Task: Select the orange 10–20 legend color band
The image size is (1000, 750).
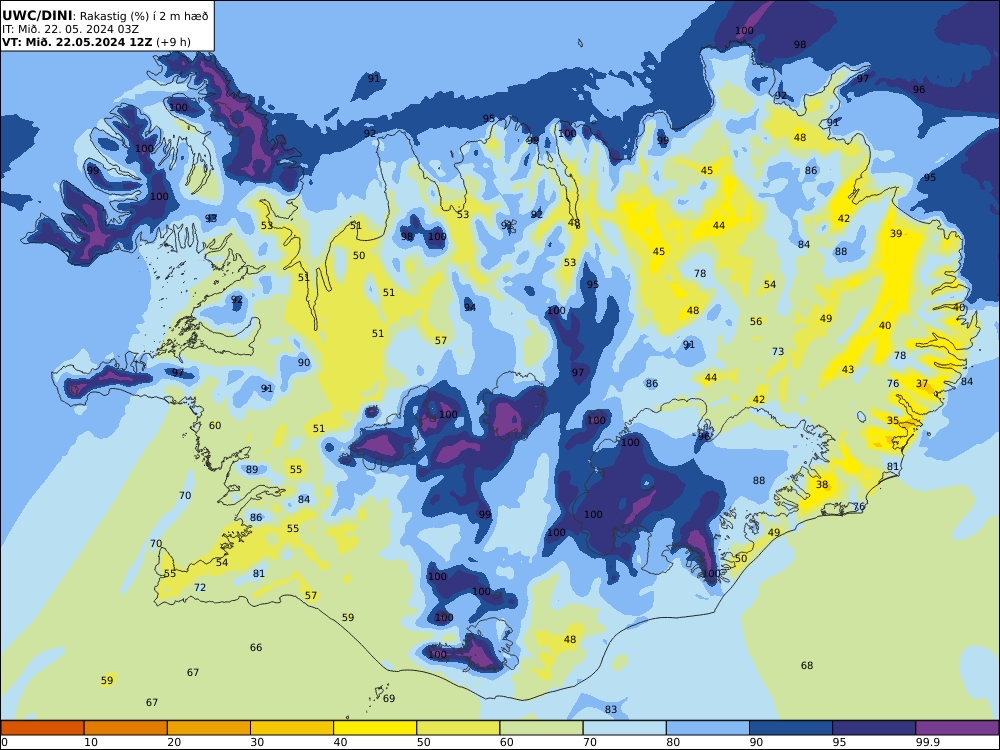Action: tap(126, 728)
